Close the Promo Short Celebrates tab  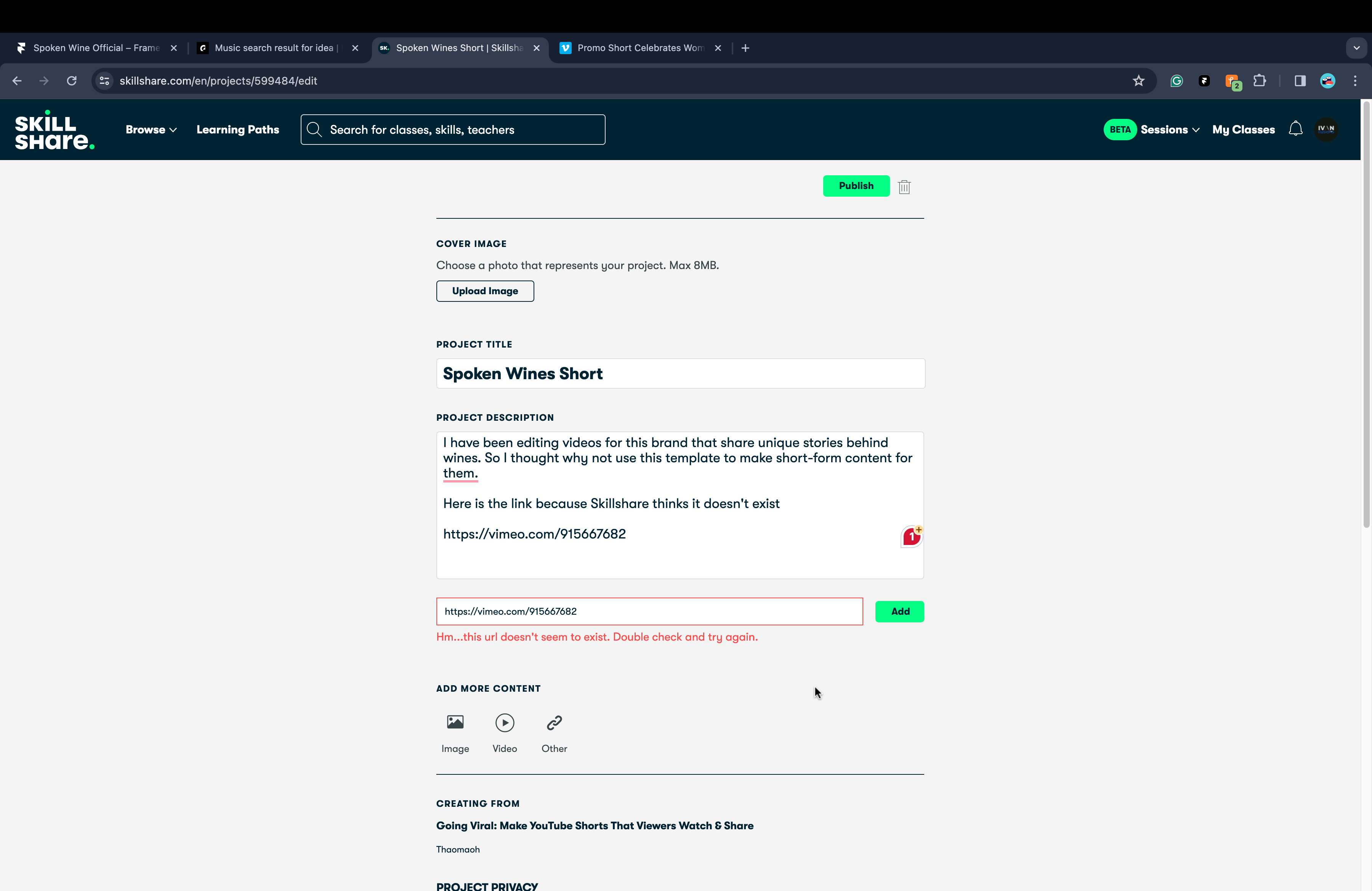718,48
